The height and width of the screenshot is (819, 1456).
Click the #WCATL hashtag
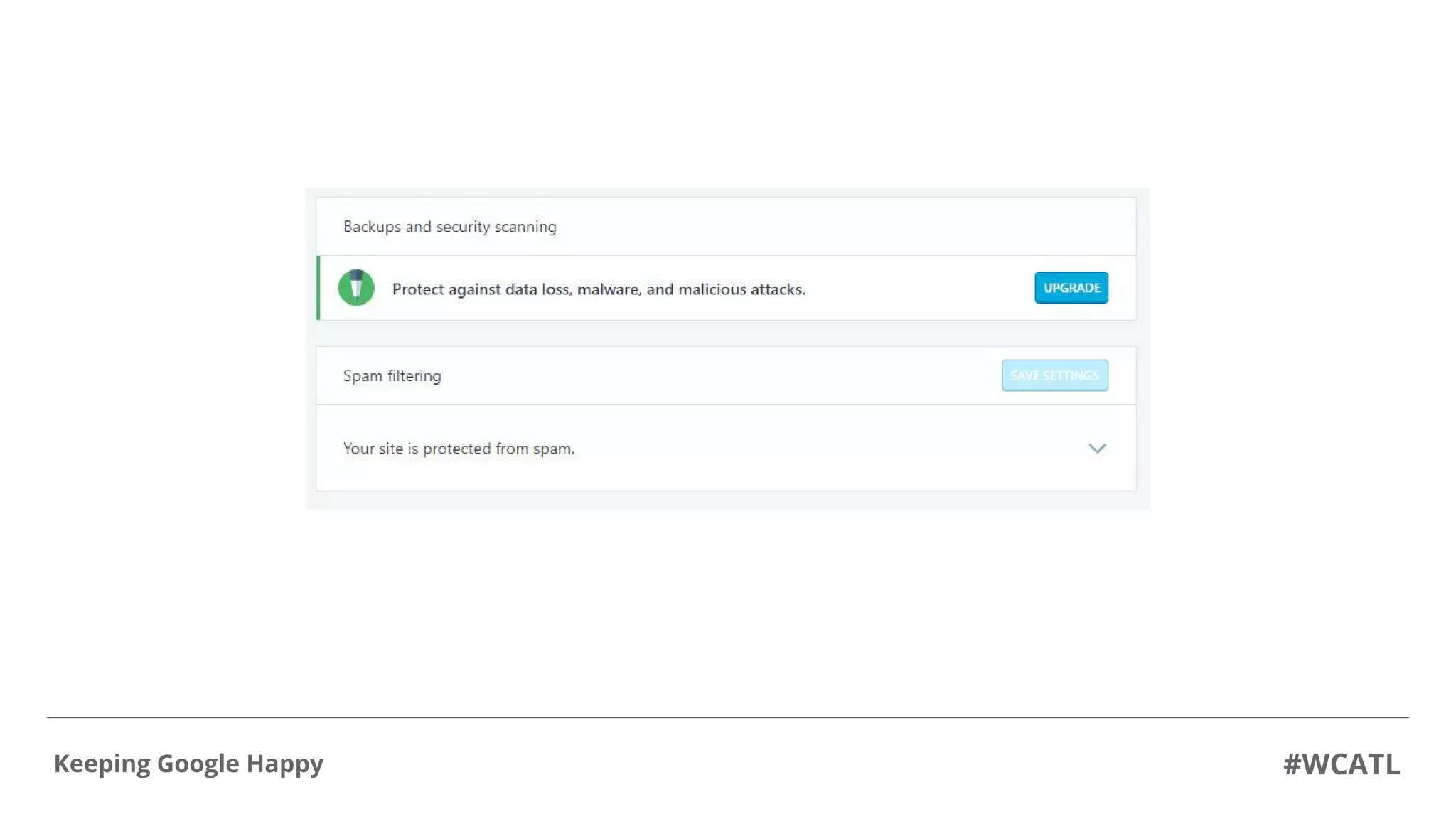pos(1341,764)
